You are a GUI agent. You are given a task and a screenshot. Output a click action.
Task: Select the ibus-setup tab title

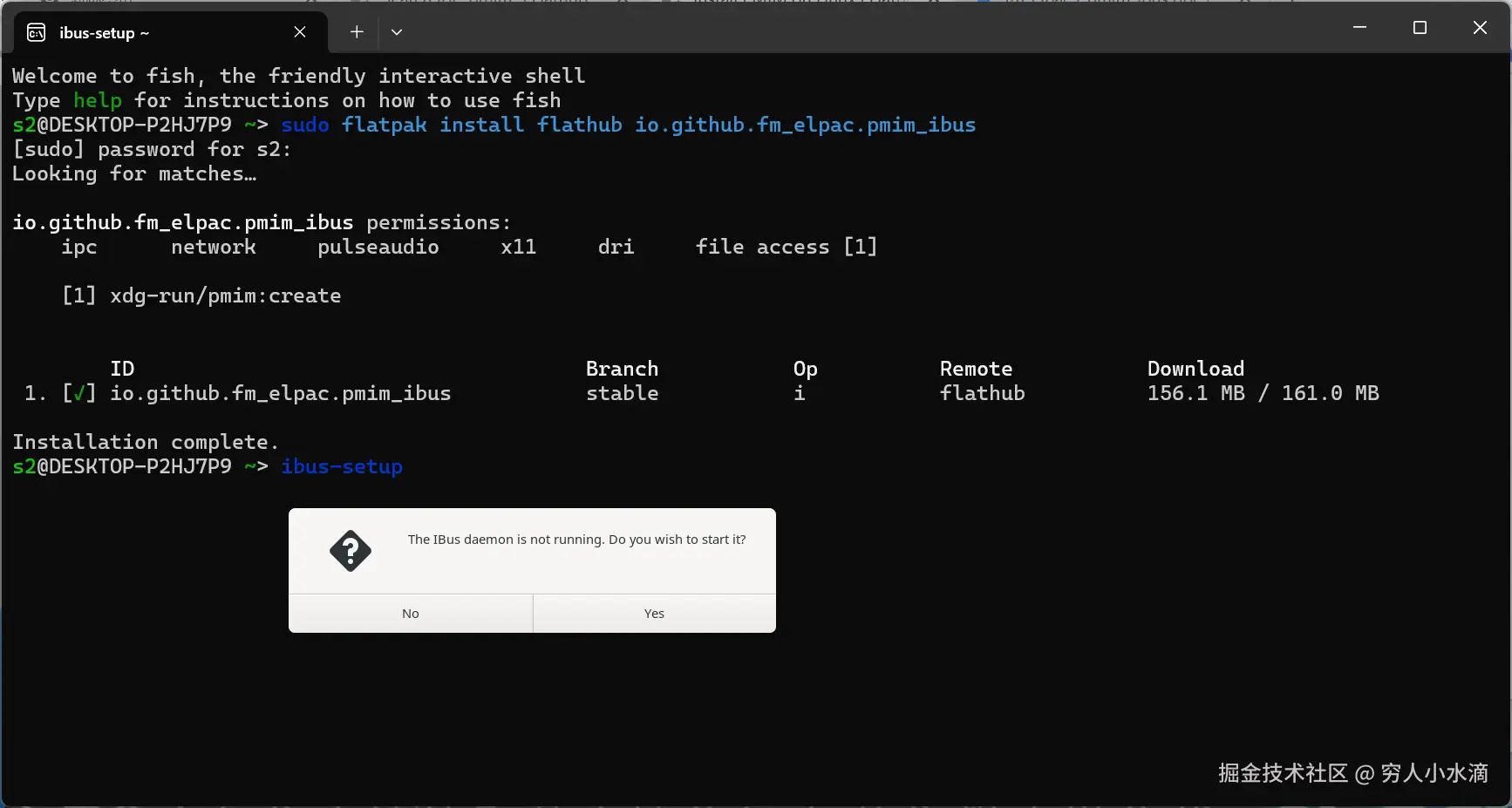click(x=104, y=33)
